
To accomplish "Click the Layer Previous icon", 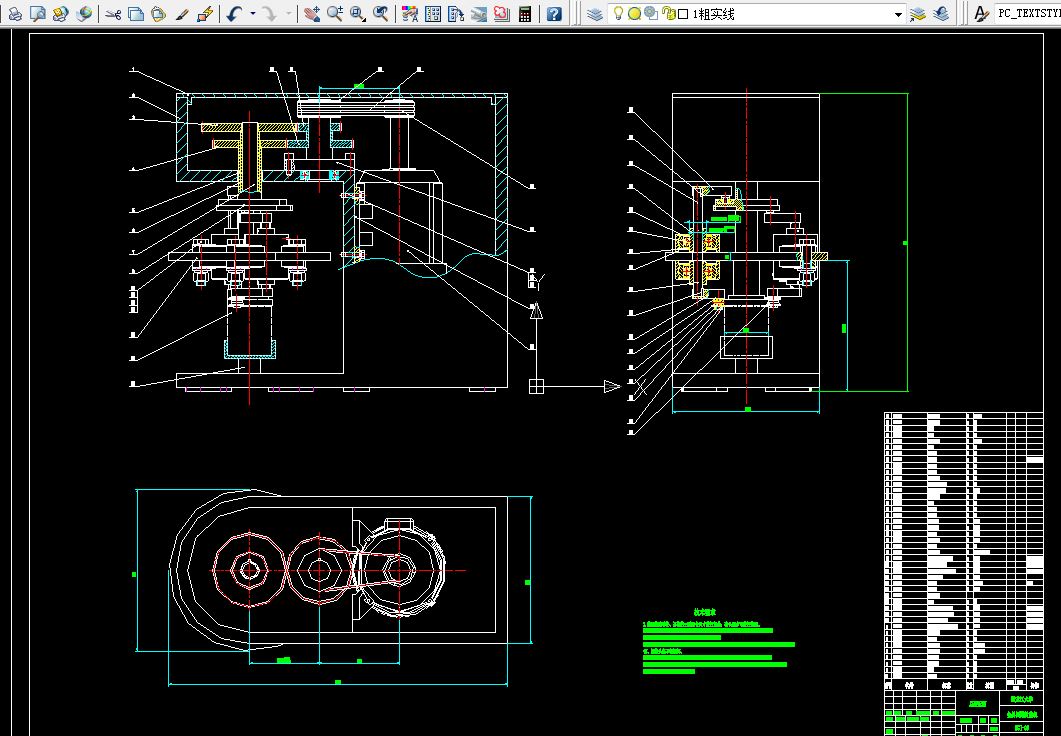I will [941, 14].
